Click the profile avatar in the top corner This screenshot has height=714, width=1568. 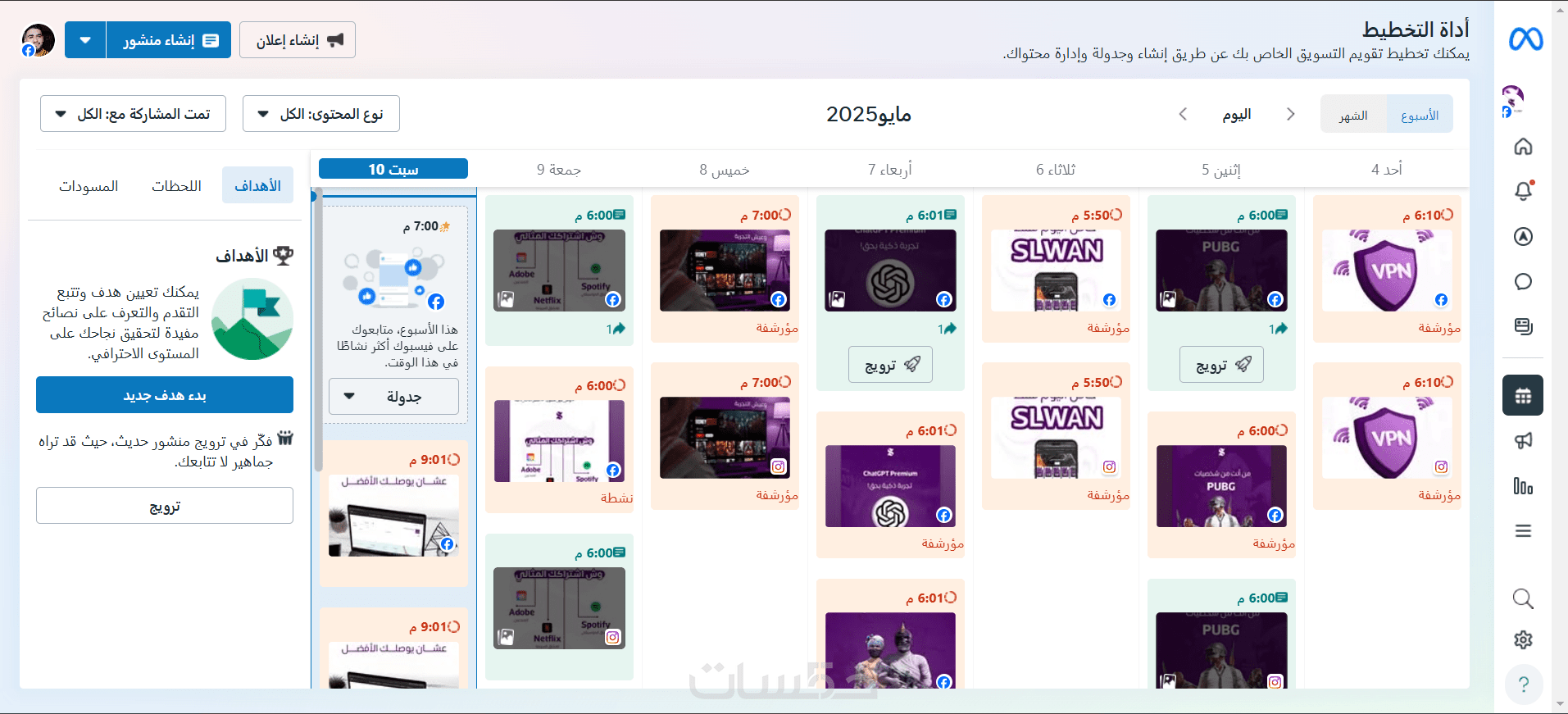(x=38, y=40)
